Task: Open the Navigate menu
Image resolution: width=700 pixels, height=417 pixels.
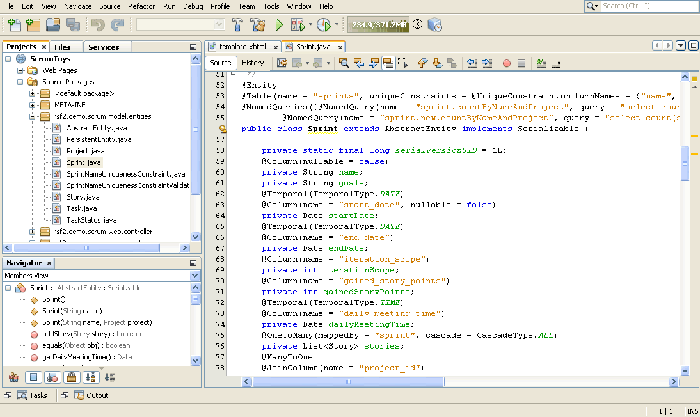Action: (x=78, y=6)
